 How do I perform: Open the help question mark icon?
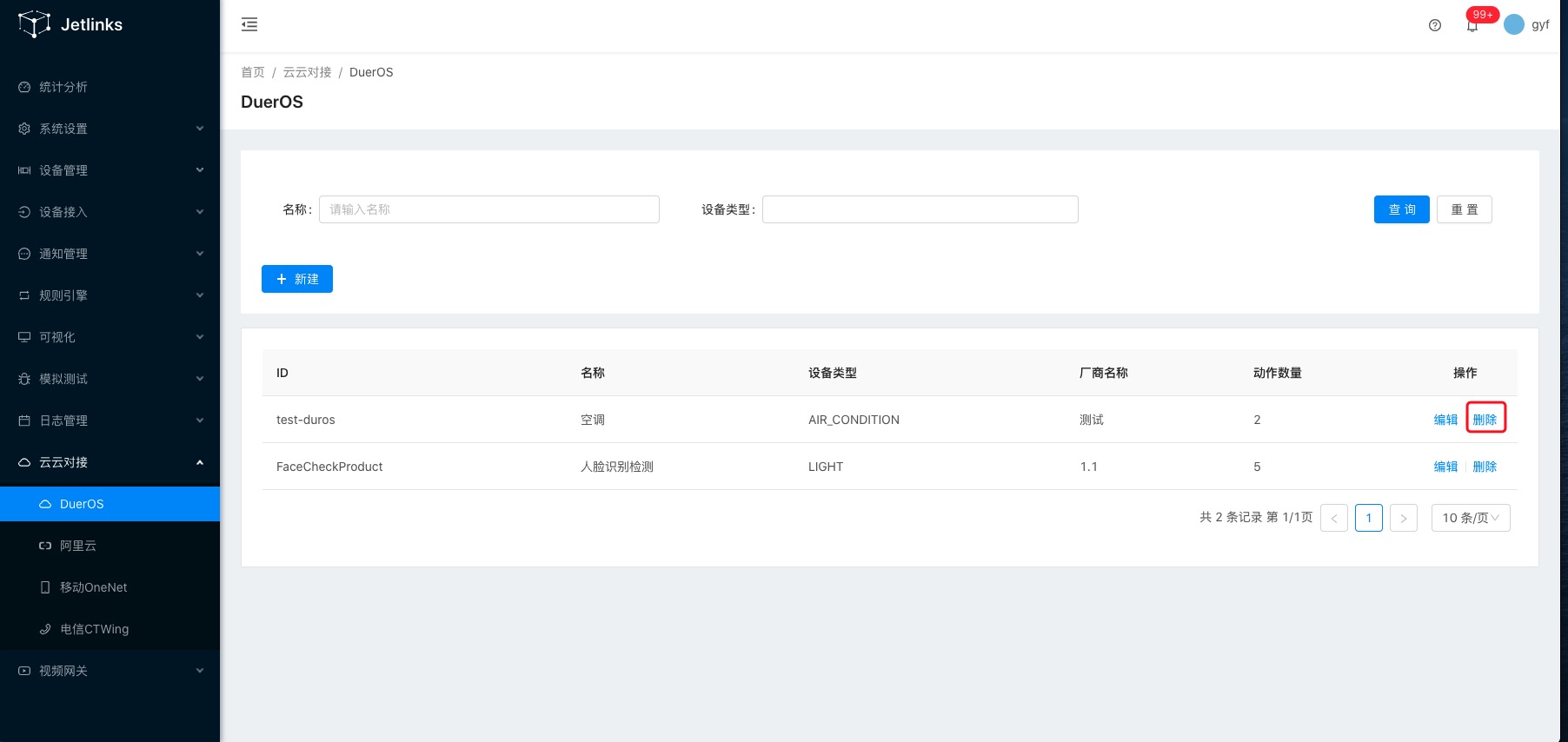coord(1435,25)
